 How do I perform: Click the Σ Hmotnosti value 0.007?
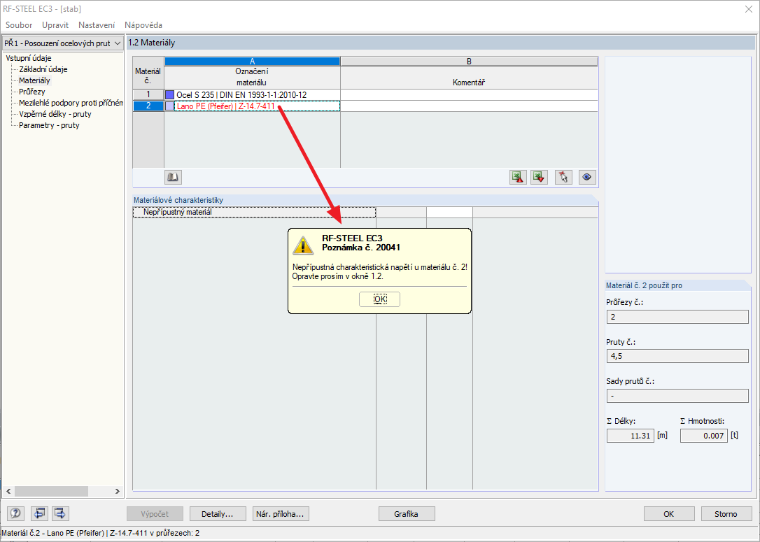point(704,436)
